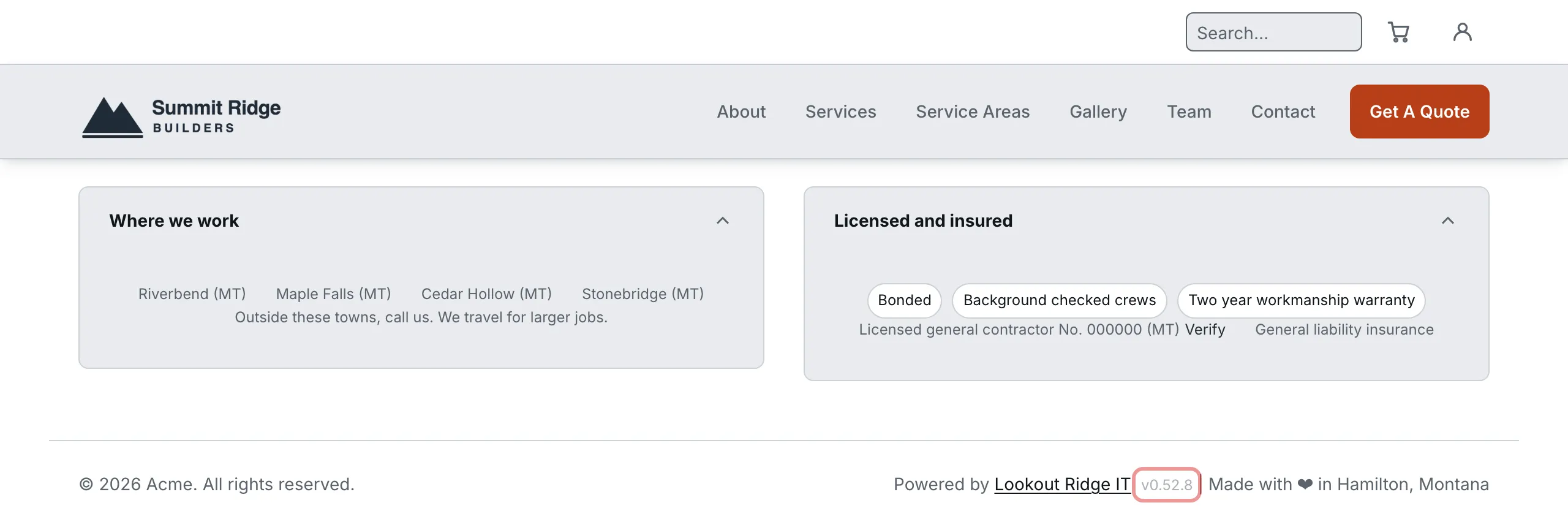Open the Services menu item

tap(840, 112)
